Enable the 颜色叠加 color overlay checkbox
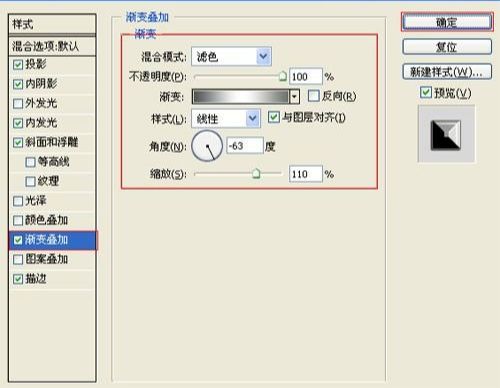Image resolution: width=500 pixels, height=388 pixels. pos(18,221)
